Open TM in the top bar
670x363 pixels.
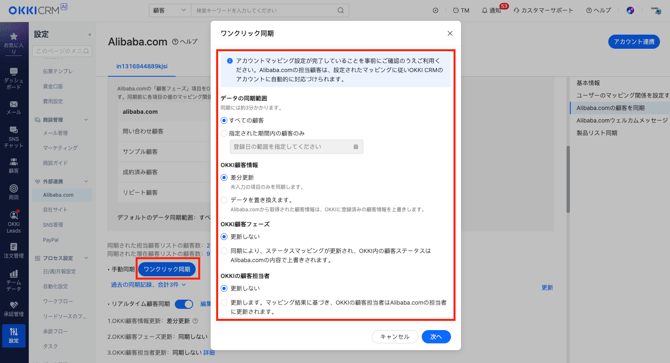coord(461,10)
